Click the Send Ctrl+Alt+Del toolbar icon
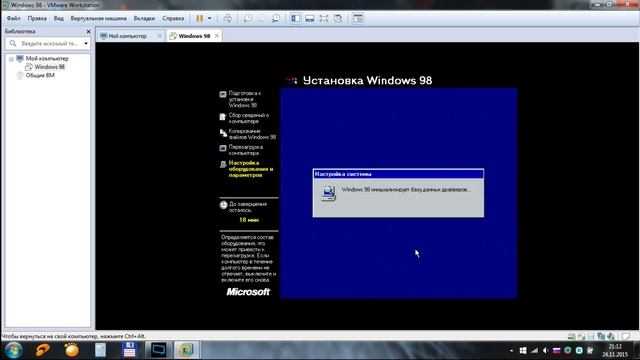 tap(227, 18)
